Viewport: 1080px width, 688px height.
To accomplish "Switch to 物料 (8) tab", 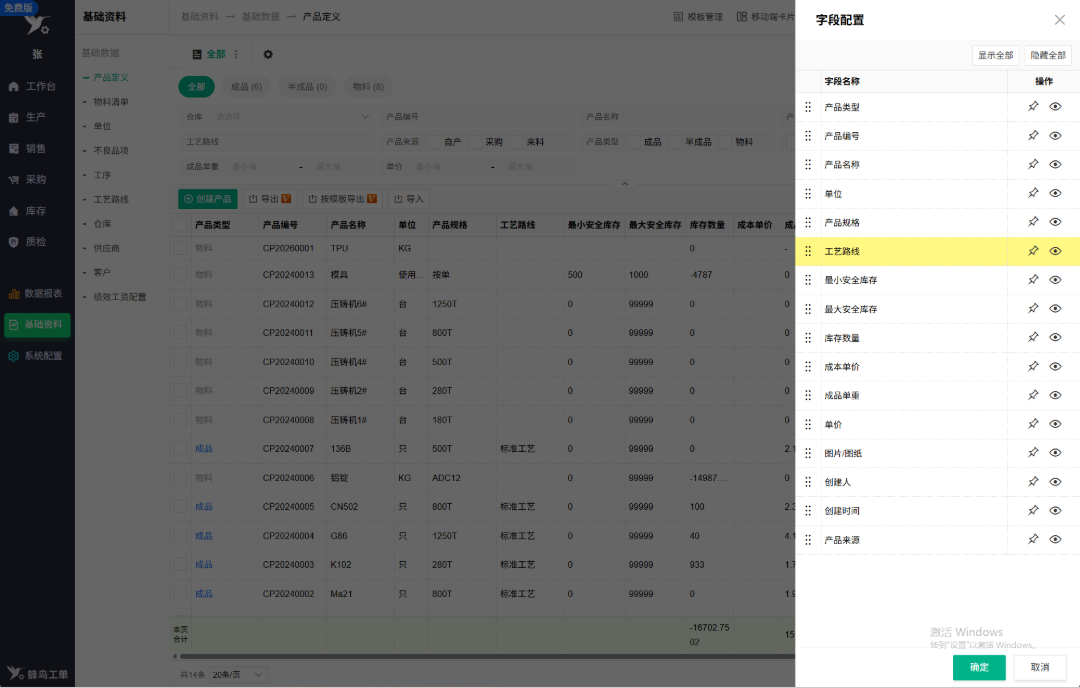I will tap(368, 87).
